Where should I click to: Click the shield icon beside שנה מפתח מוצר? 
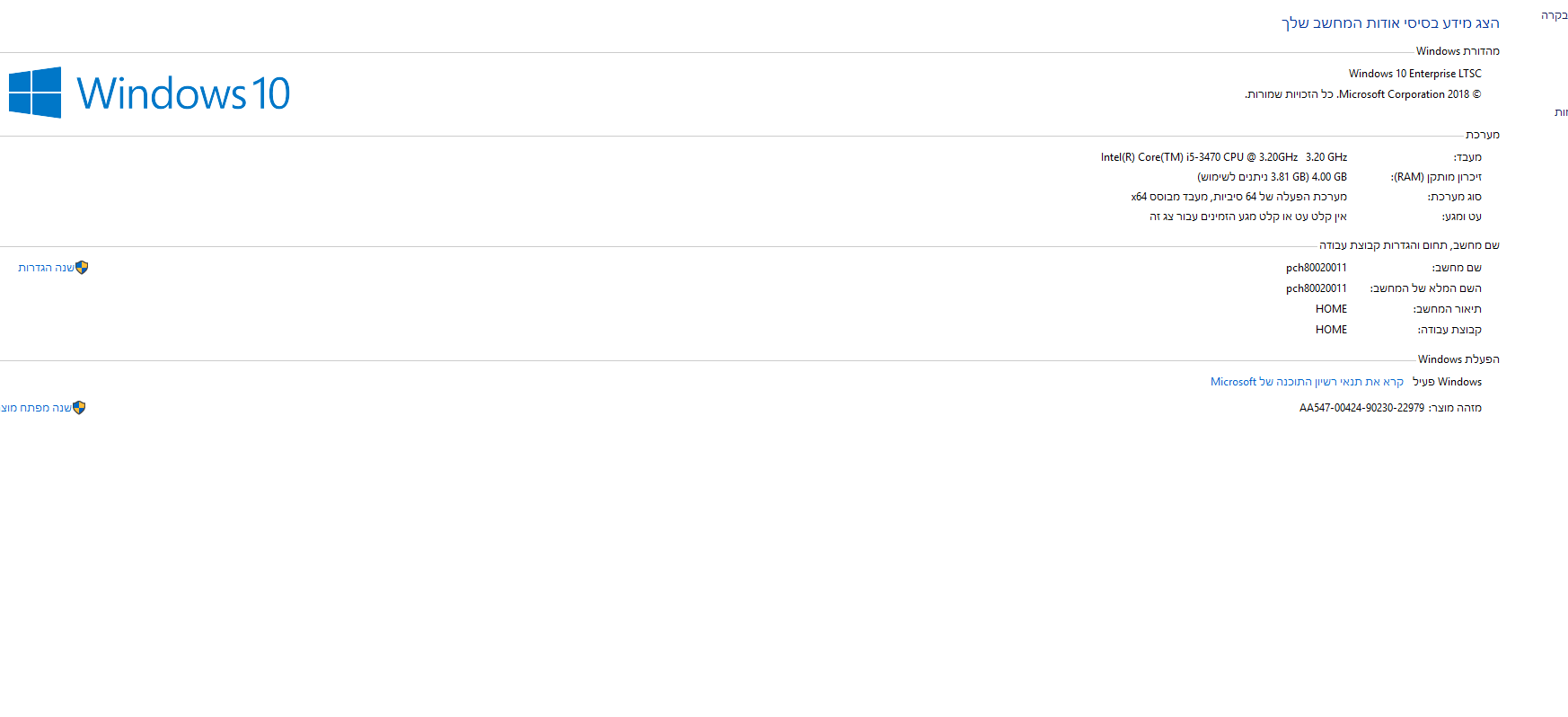click(x=79, y=408)
